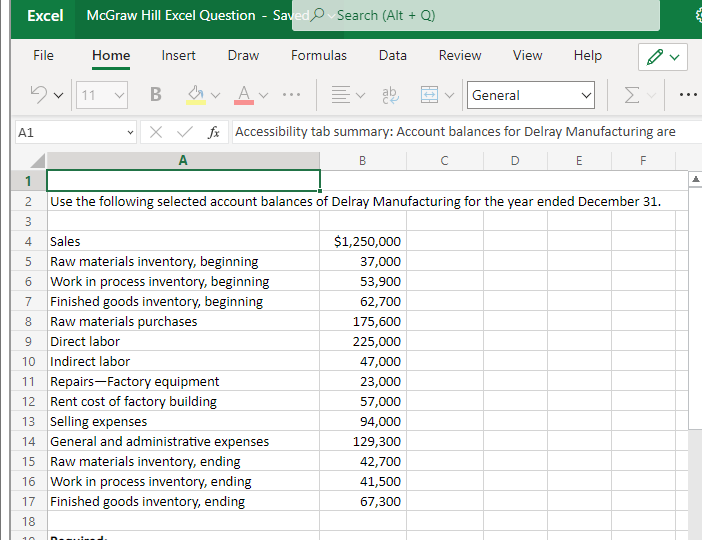Select Work in process inventory, beginning cell
This screenshot has height=540, width=702.
pyautogui.click(x=183, y=281)
